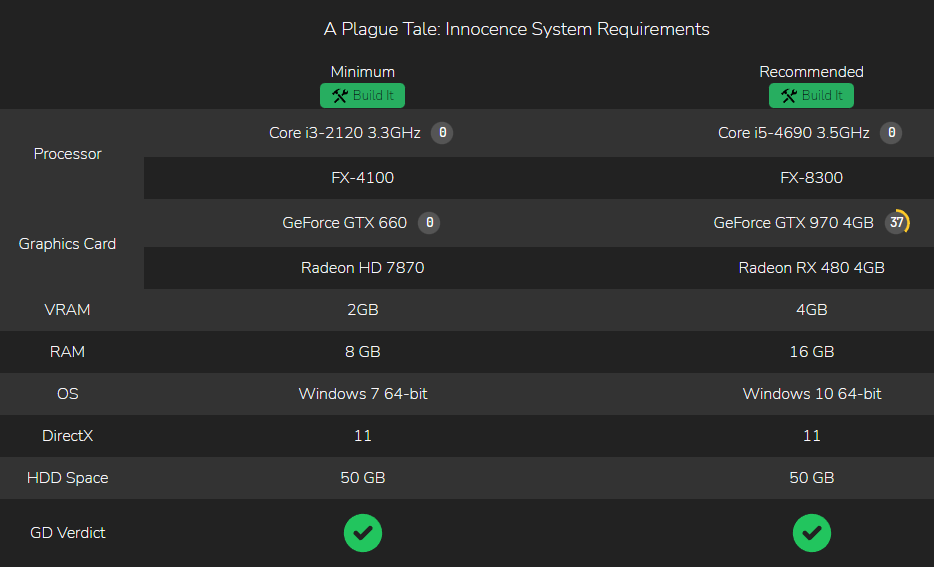Click the 37 score ring beside GTX 970
The height and width of the screenshot is (567, 934).
897,223
